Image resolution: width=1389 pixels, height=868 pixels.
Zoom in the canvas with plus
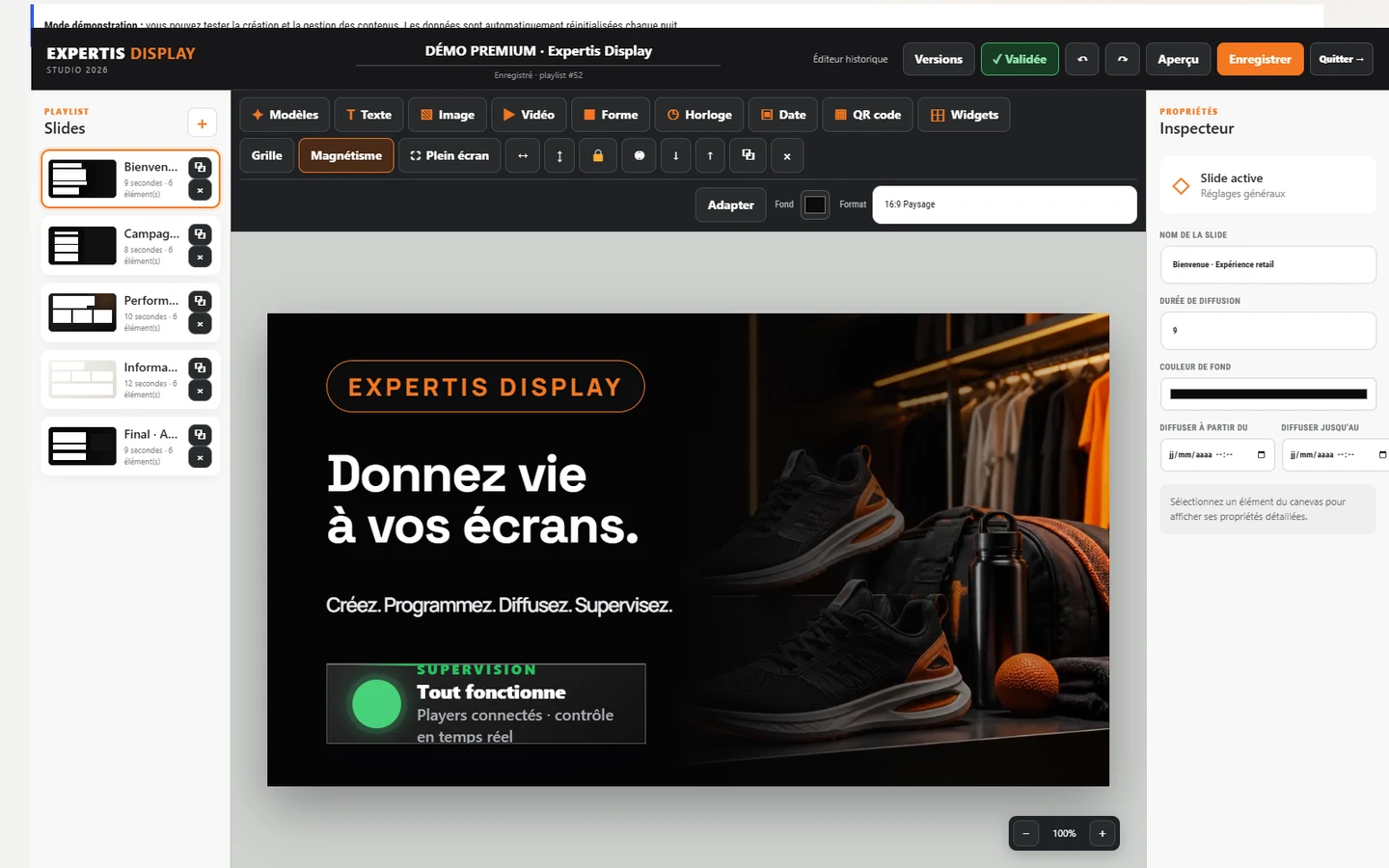(1103, 833)
